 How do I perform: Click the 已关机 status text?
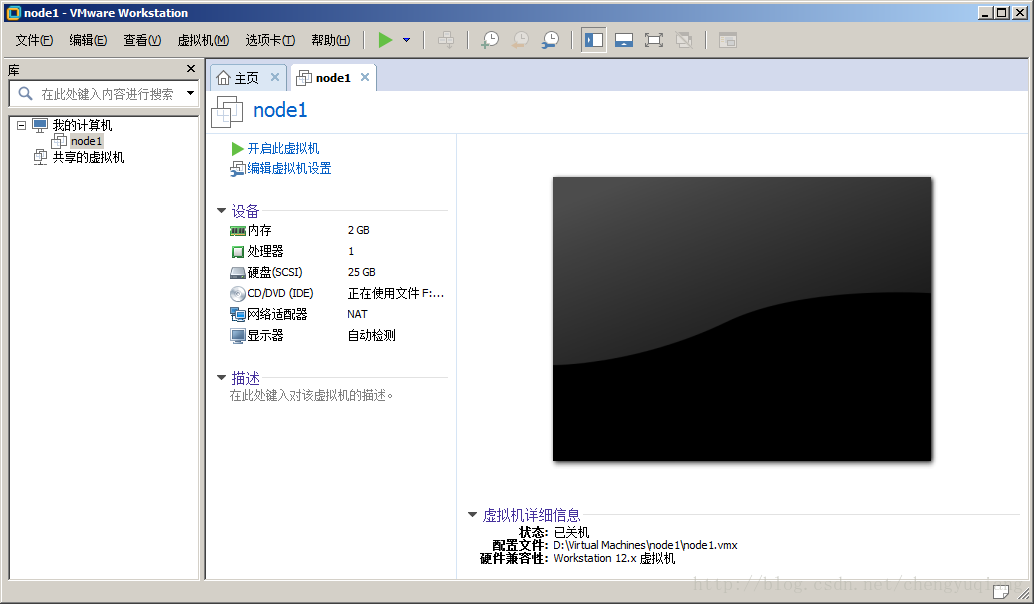(571, 532)
